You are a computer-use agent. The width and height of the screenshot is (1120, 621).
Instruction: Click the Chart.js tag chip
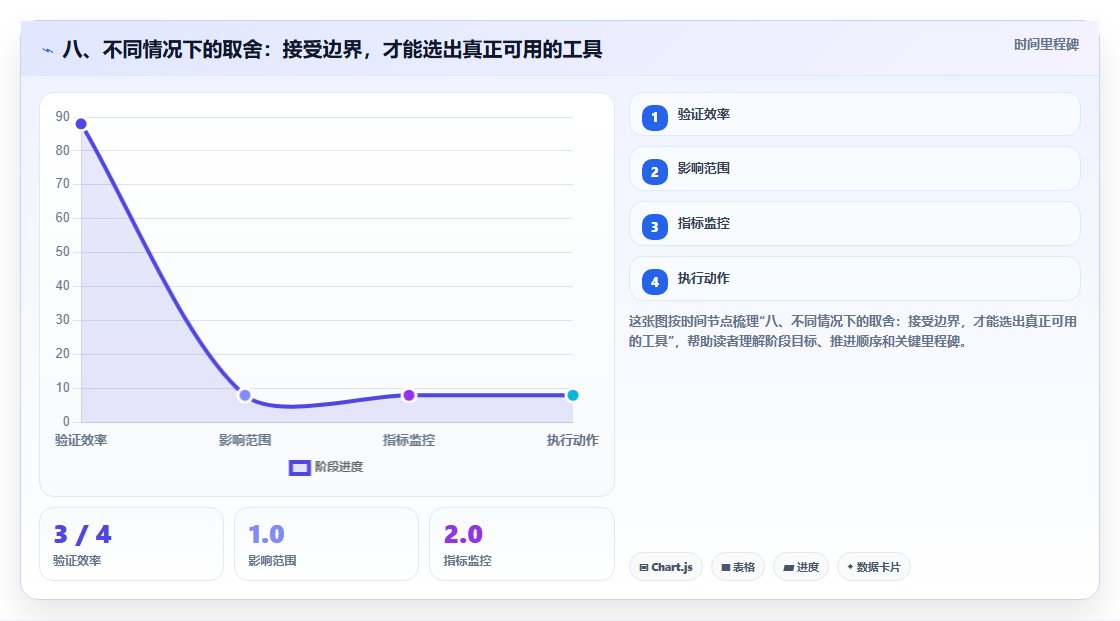pyautogui.click(x=666, y=567)
